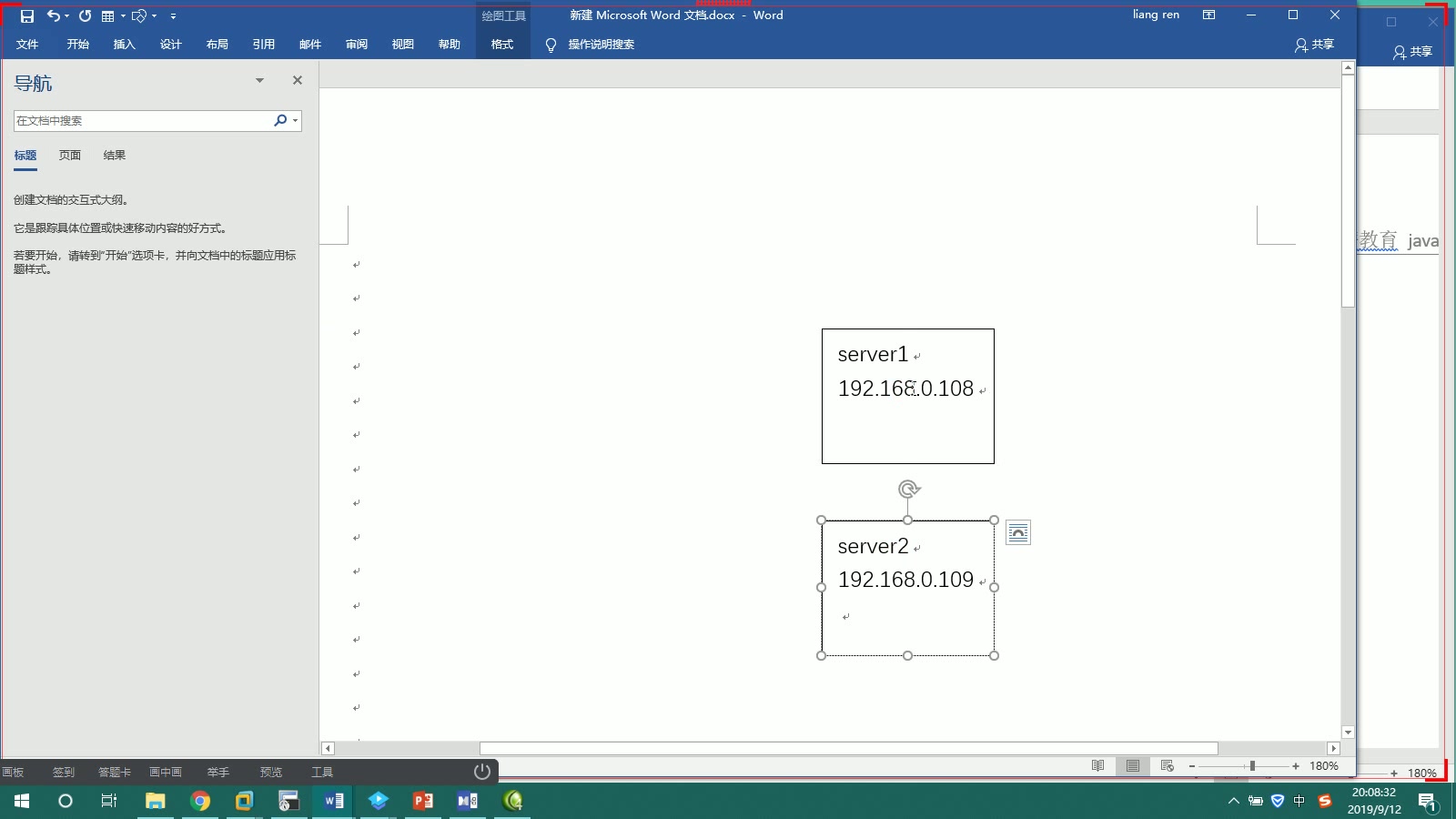Screen dimensions: 1456x819
Task: Click the rotate handle above server2 box
Action: click(908, 490)
